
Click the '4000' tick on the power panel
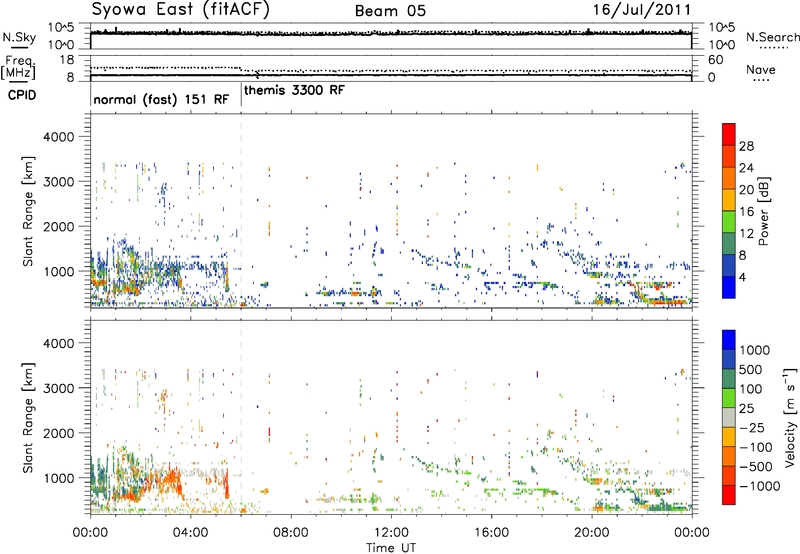click(x=58, y=137)
